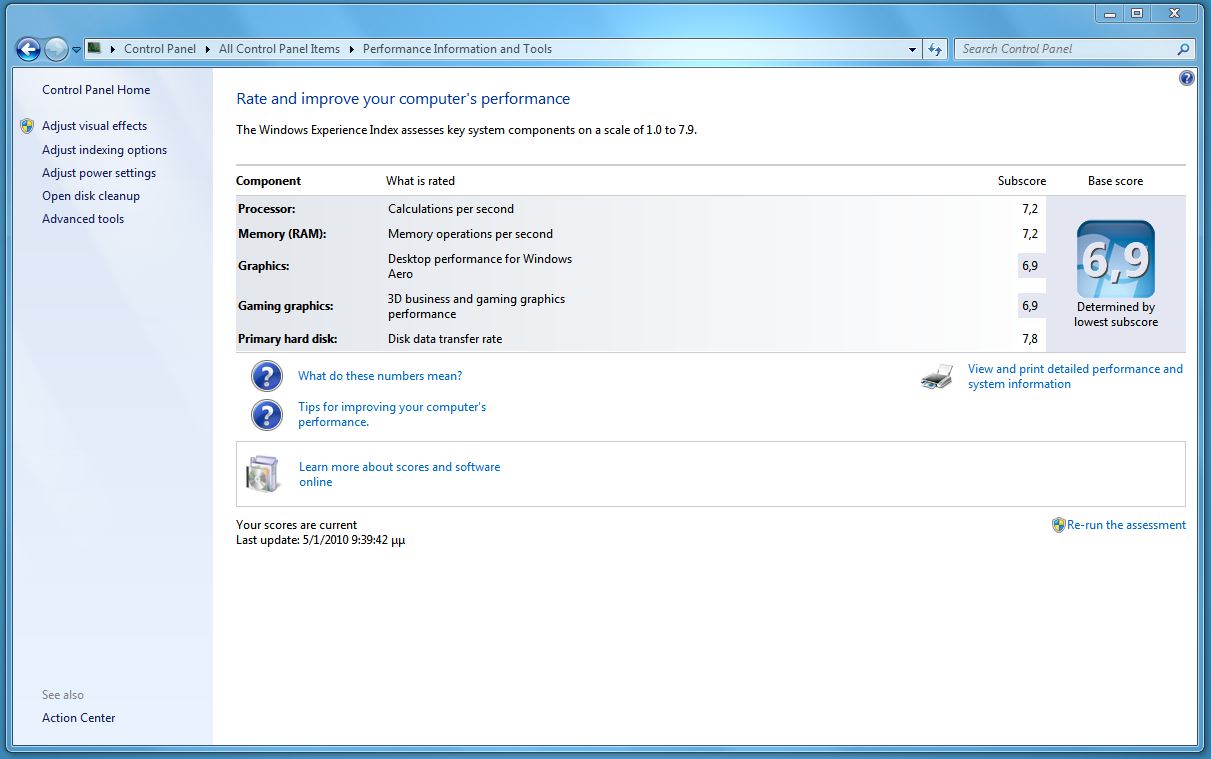The width and height of the screenshot is (1211, 759).
Task: Open Adjust visual effects
Action: [x=94, y=126]
